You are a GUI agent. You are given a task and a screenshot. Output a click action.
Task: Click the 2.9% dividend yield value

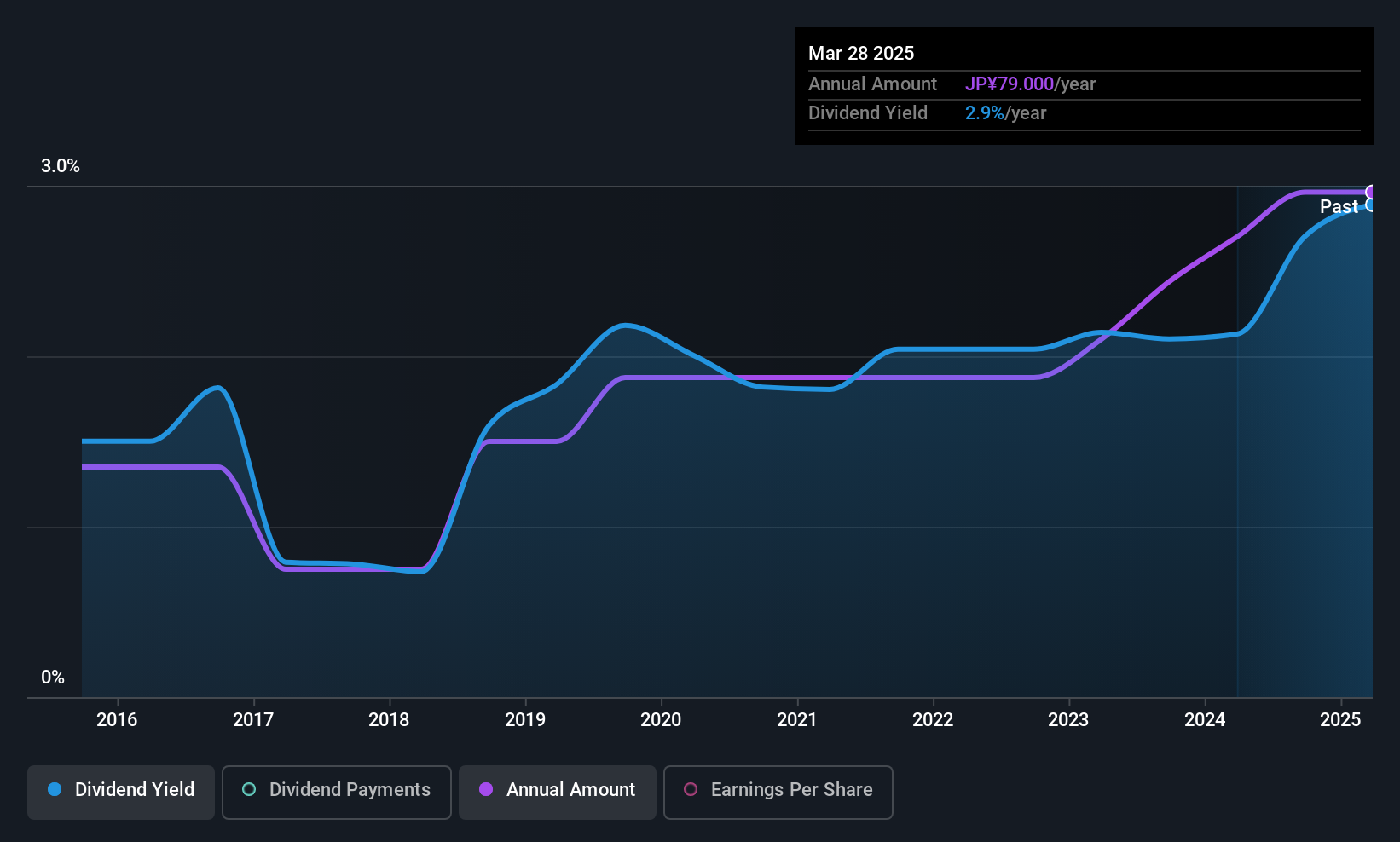coord(985,112)
